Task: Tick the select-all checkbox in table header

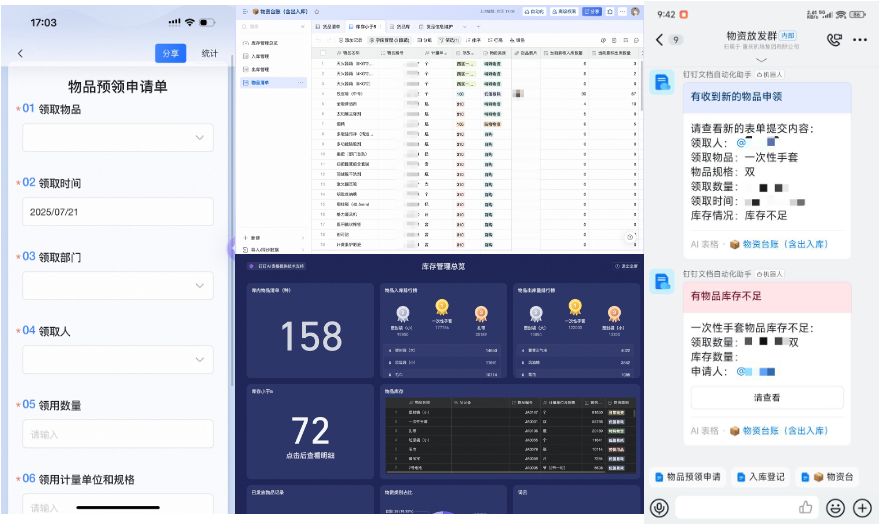Action: pos(323,52)
